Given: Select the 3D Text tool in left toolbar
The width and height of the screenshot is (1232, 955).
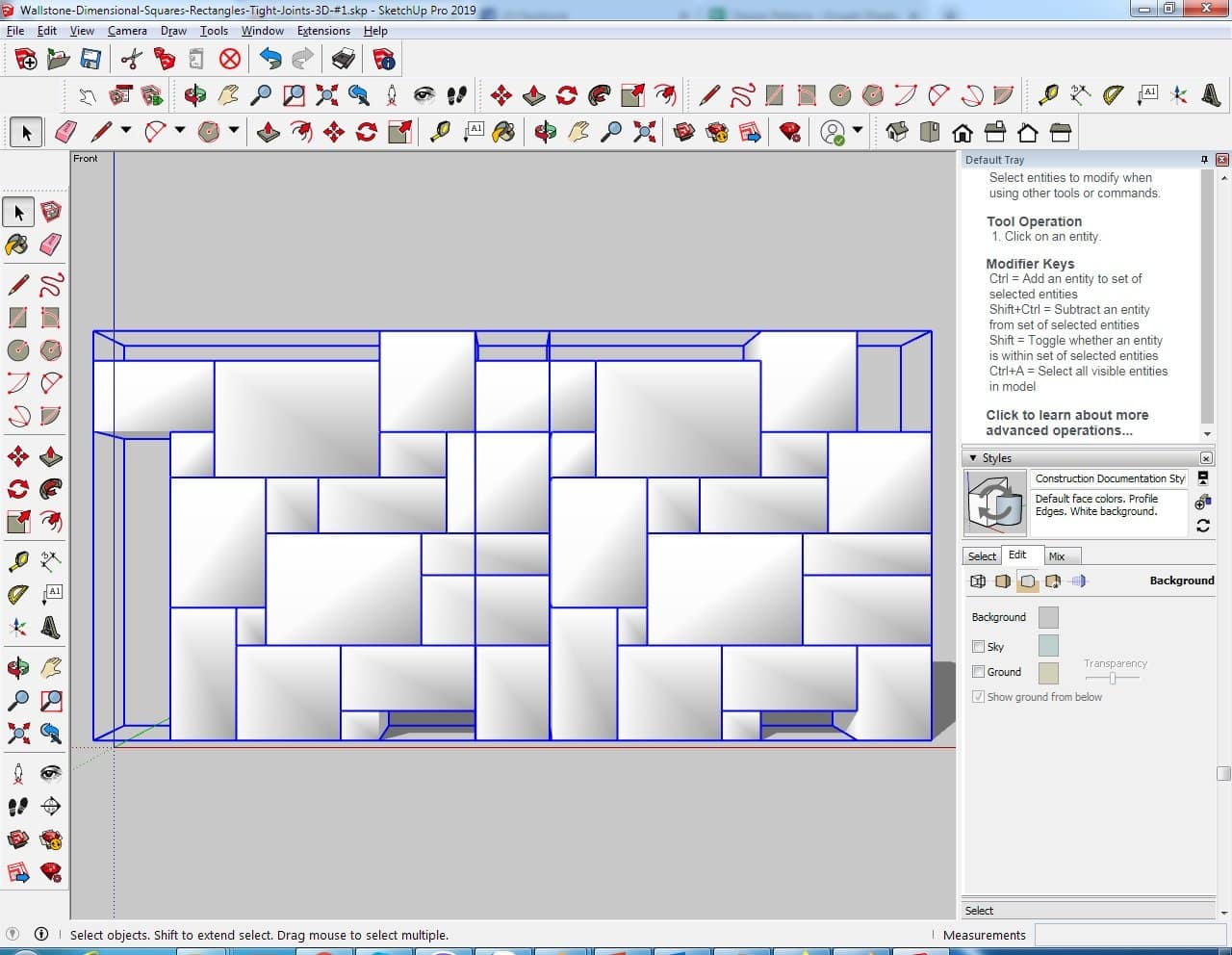Looking at the screenshot, I should tap(51, 629).
